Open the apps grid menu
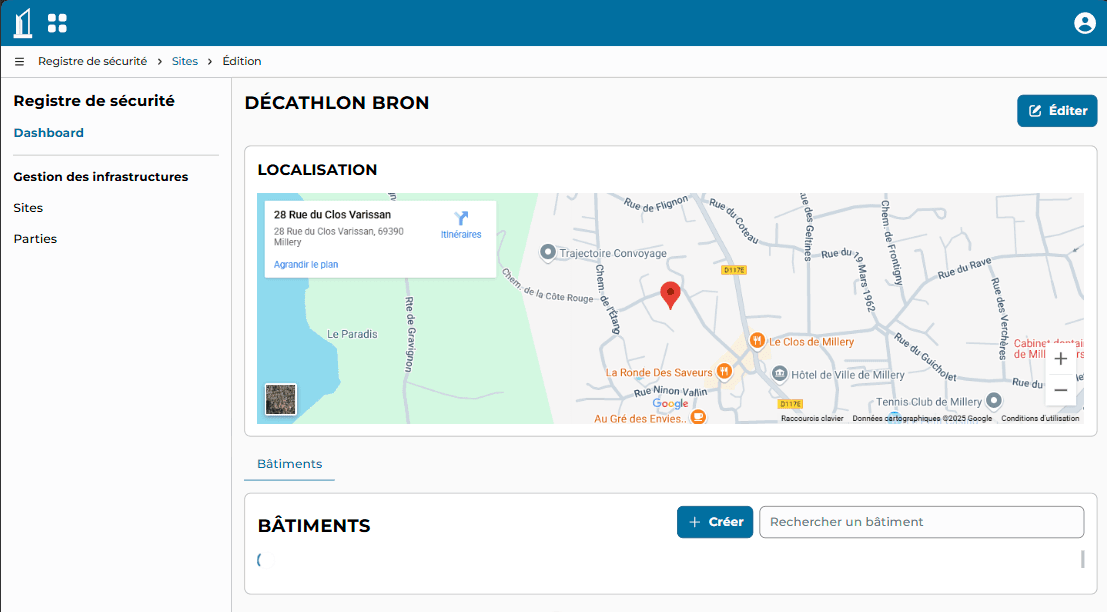Image resolution: width=1107 pixels, height=612 pixels. tap(57, 23)
